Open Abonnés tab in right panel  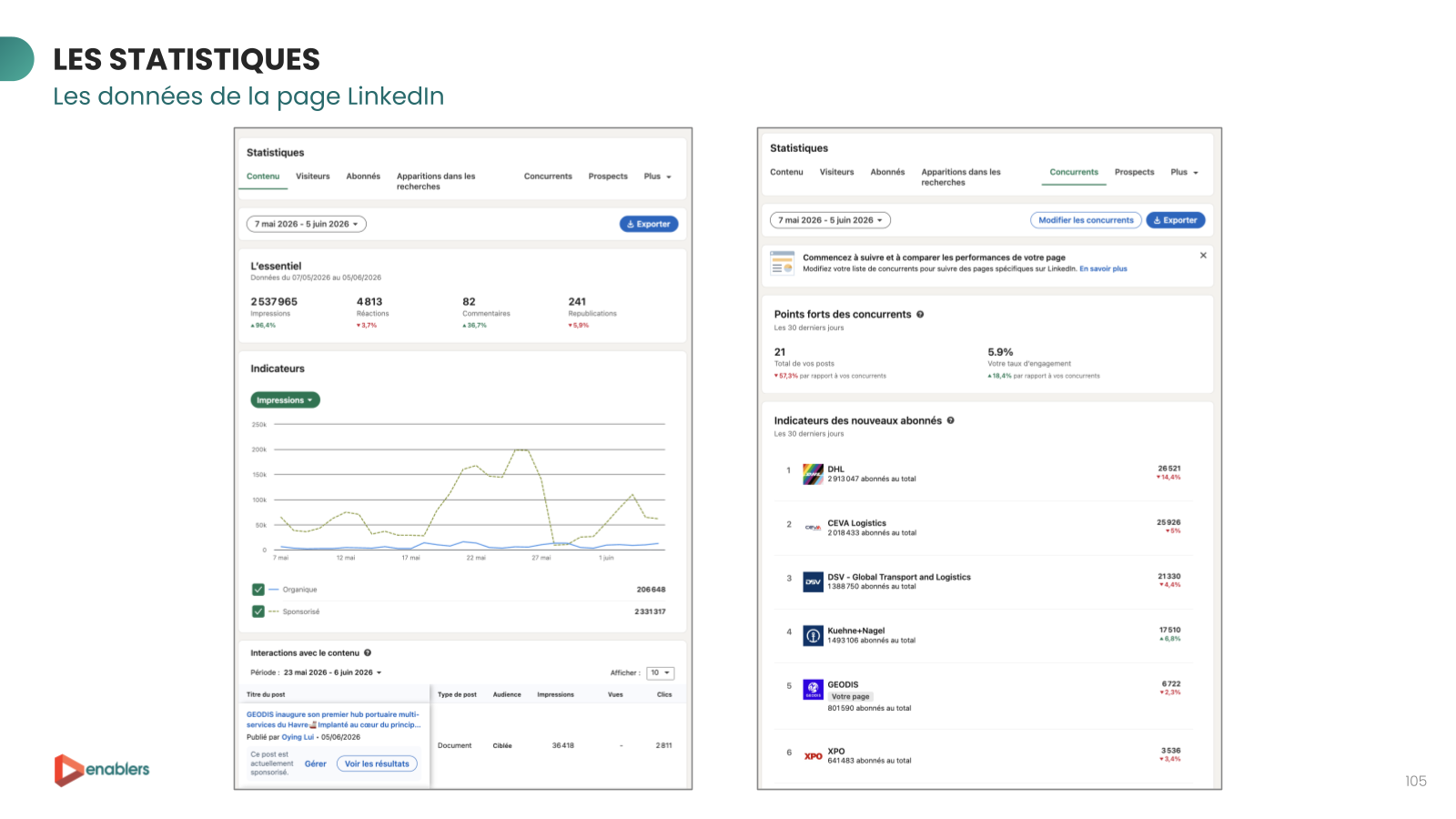(887, 172)
